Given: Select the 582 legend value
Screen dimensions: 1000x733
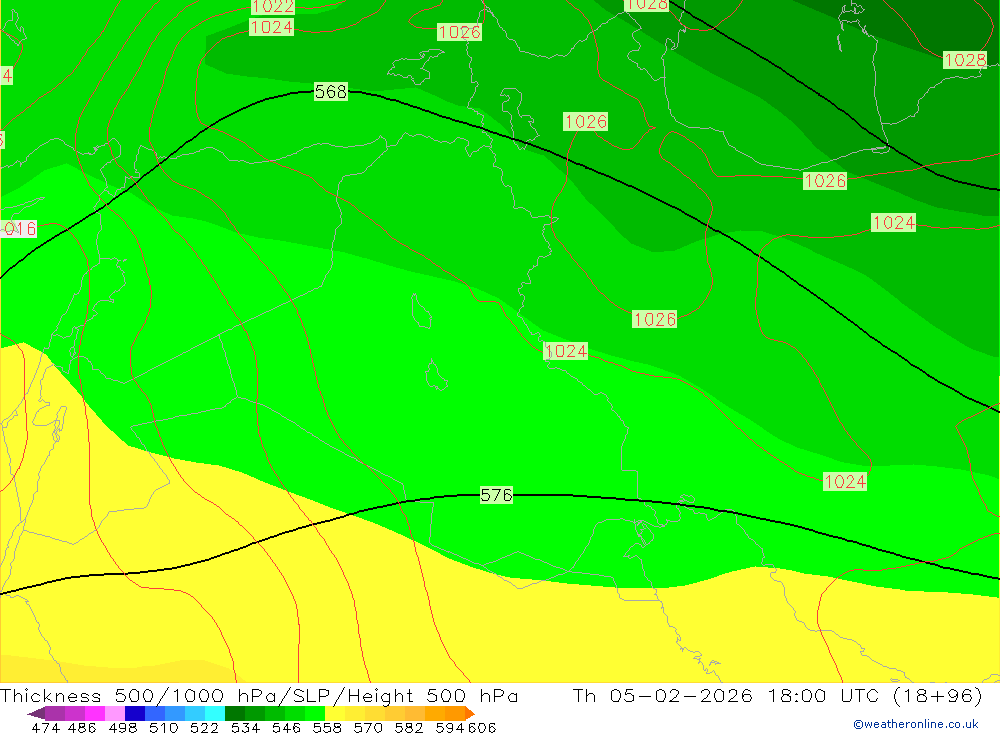Looking at the screenshot, I should (409, 727).
